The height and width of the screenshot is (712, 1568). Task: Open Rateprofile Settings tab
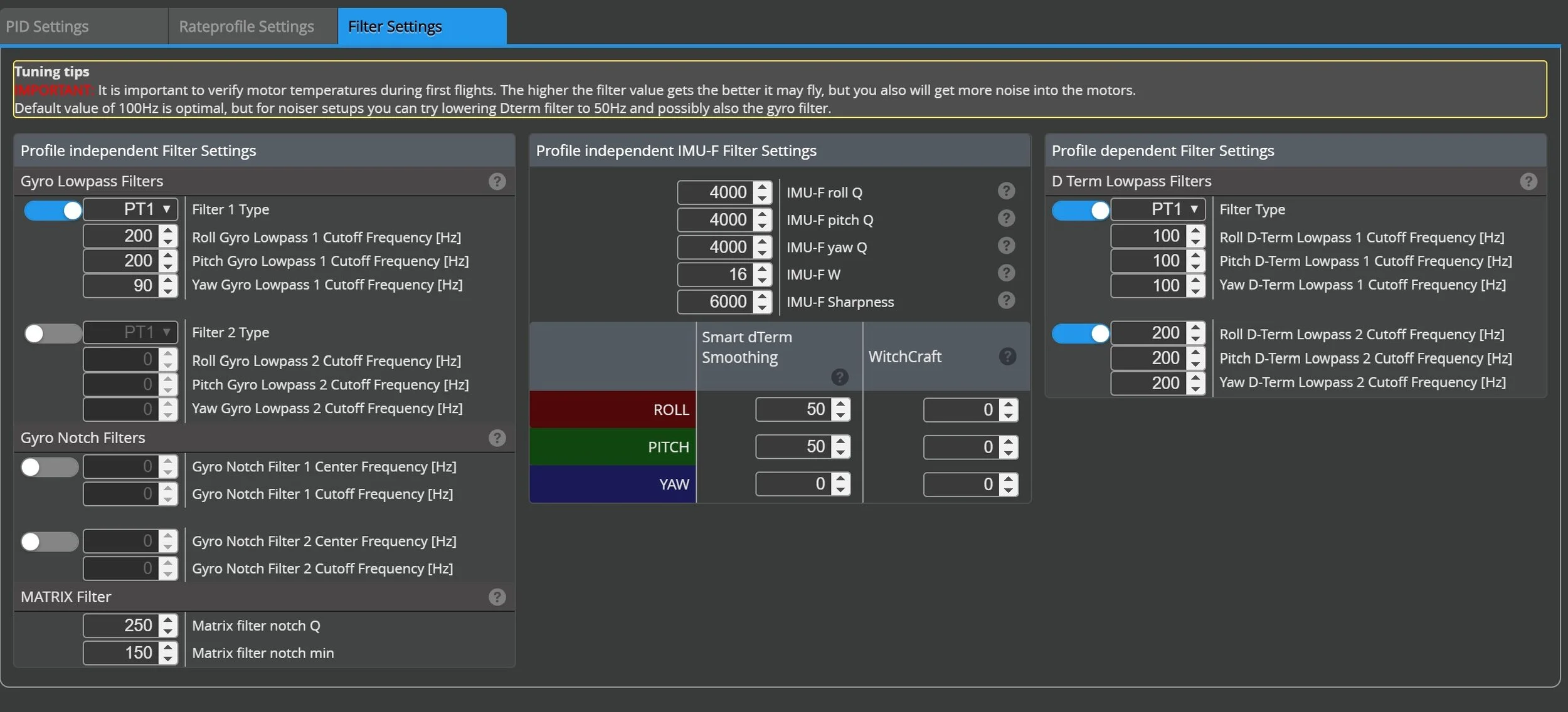tap(246, 27)
